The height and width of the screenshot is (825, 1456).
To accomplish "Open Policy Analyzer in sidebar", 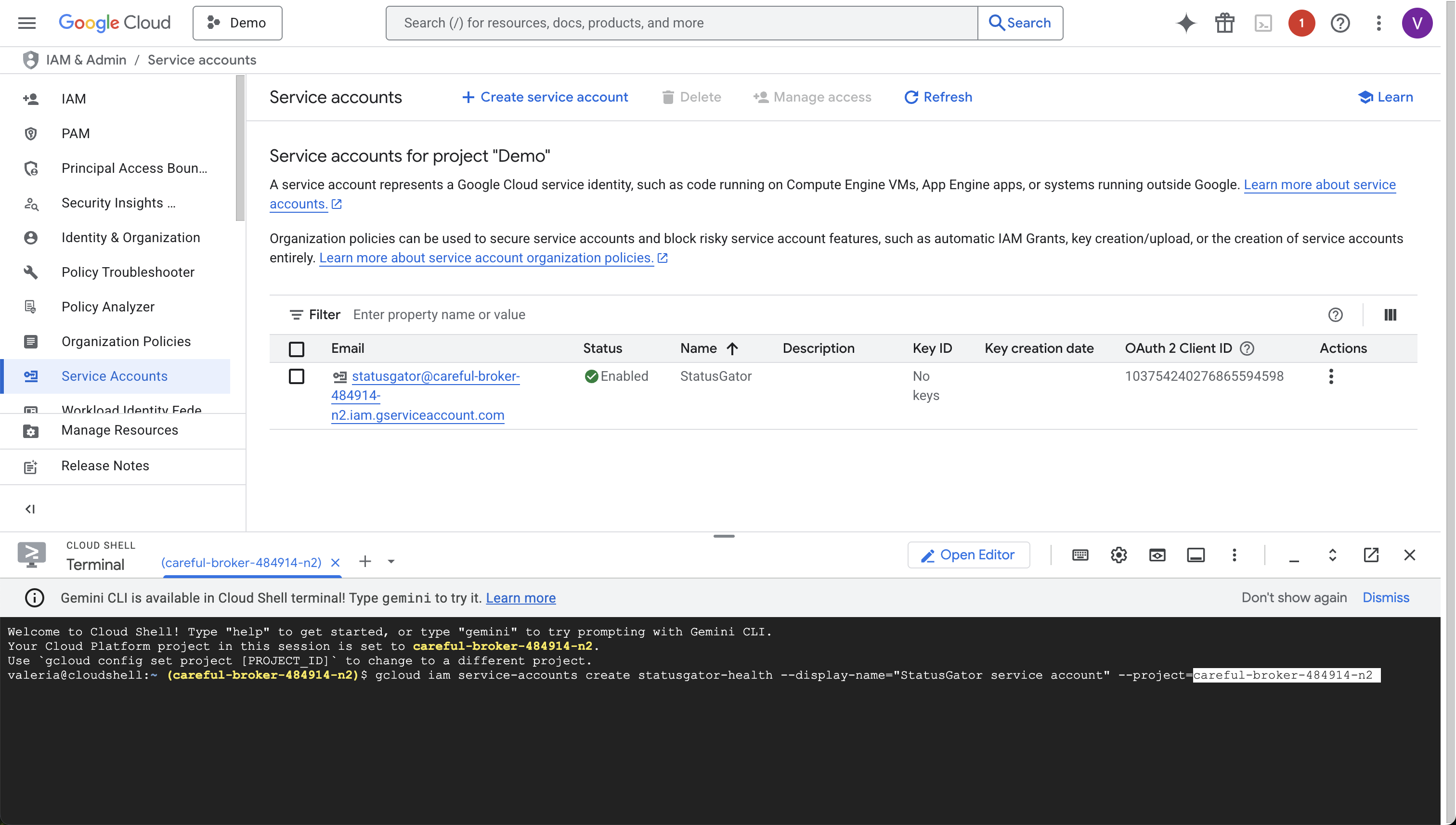I will 108,307.
